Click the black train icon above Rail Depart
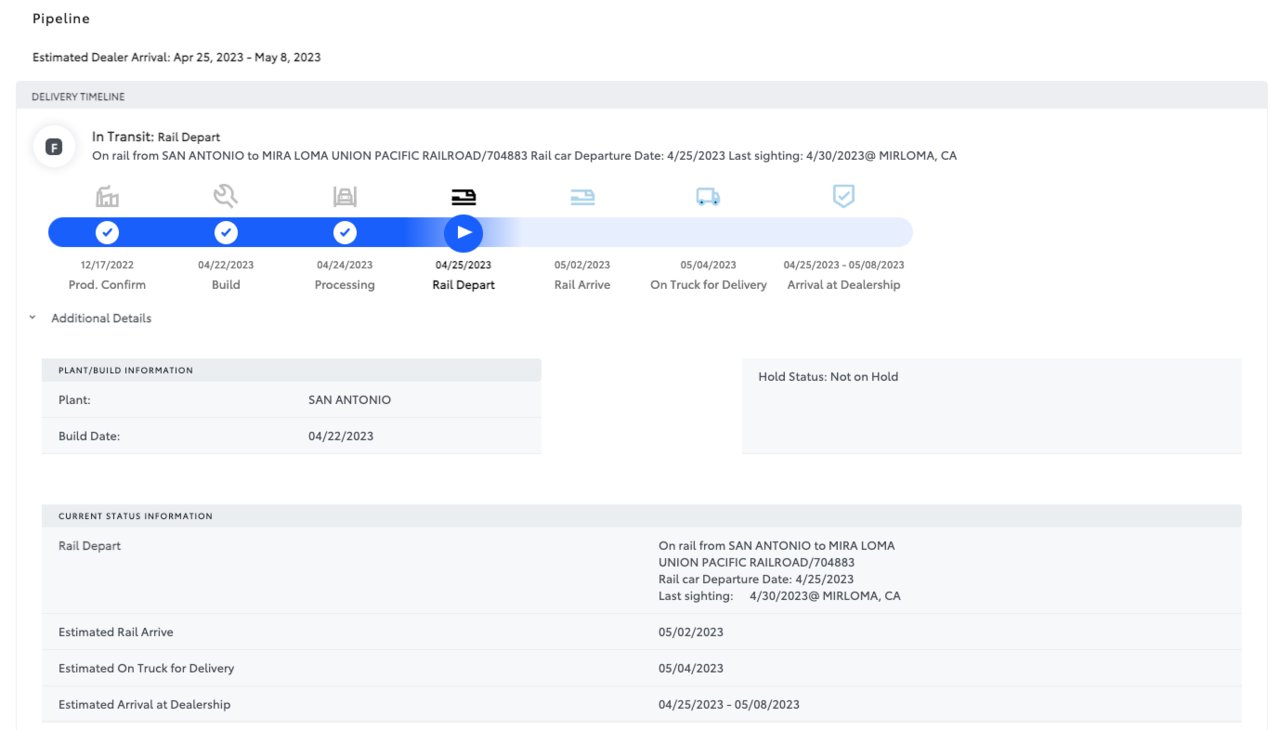 tap(464, 197)
